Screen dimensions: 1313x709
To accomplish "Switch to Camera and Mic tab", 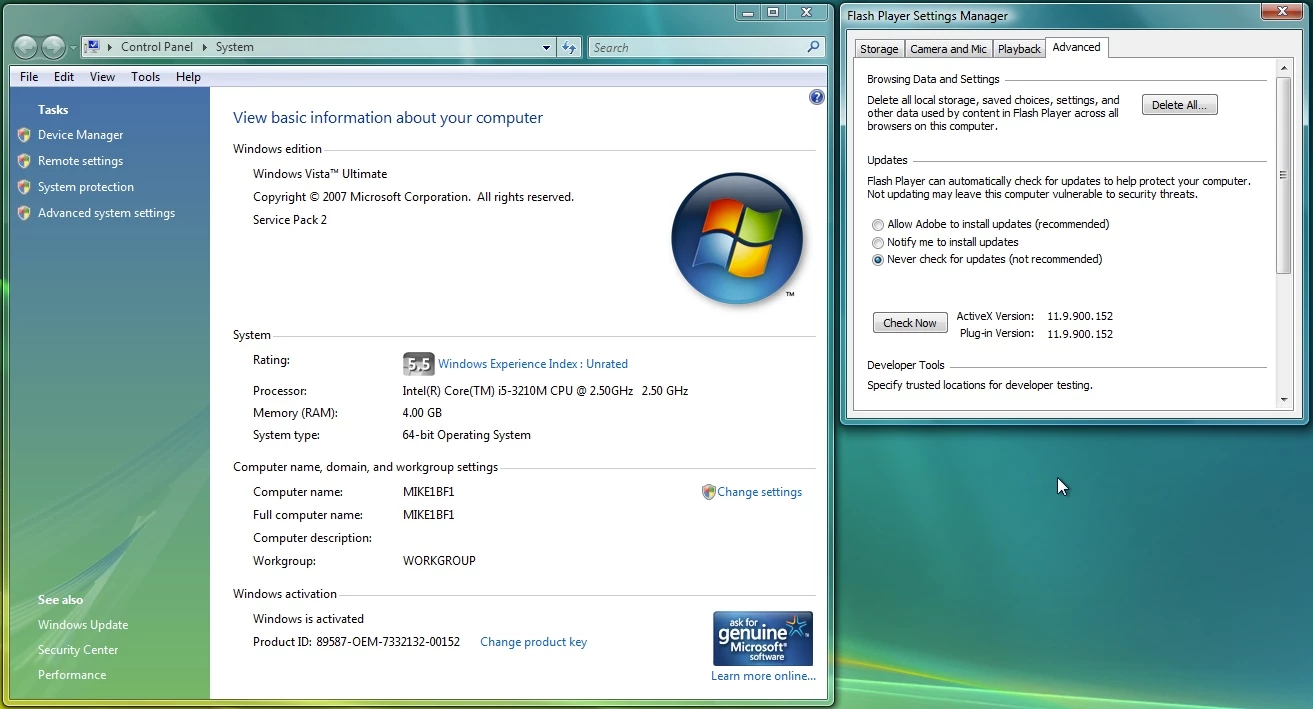I will pos(948,49).
